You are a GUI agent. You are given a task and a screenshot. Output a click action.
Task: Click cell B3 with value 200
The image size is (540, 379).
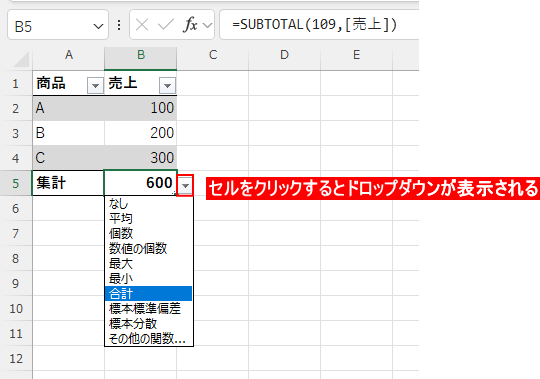(x=141, y=133)
